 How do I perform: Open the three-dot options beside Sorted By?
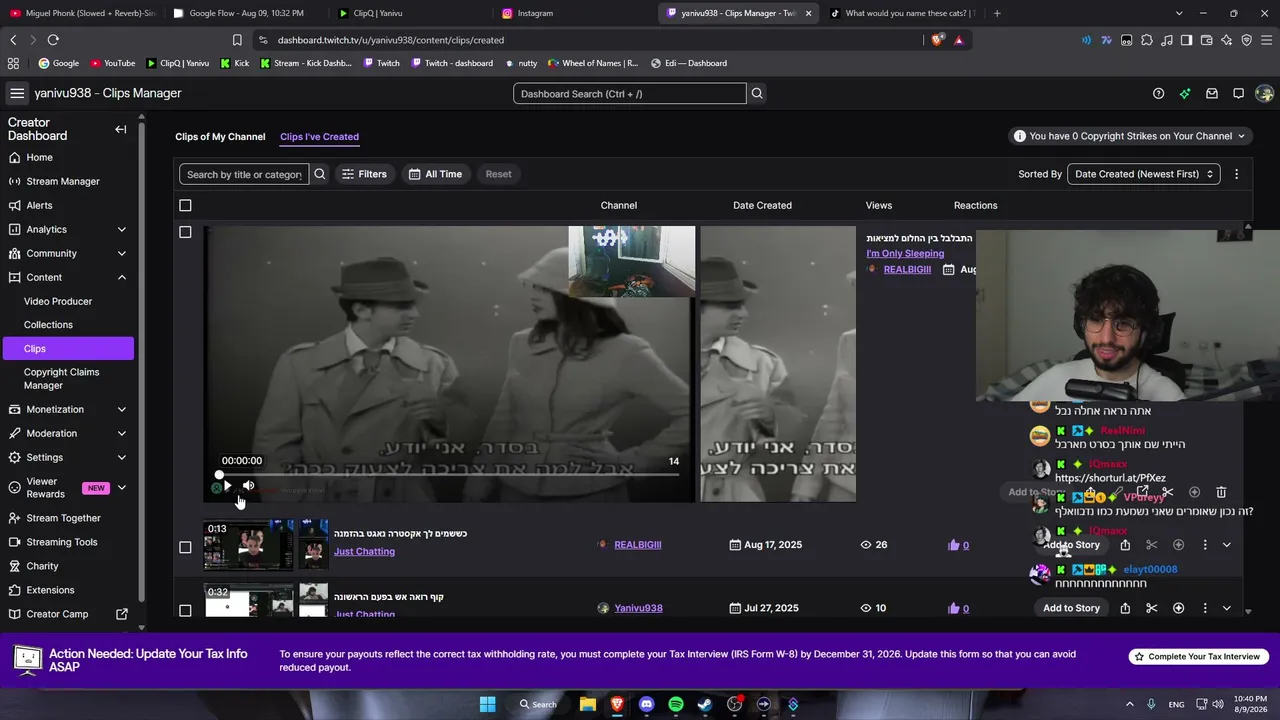pos(1236,174)
